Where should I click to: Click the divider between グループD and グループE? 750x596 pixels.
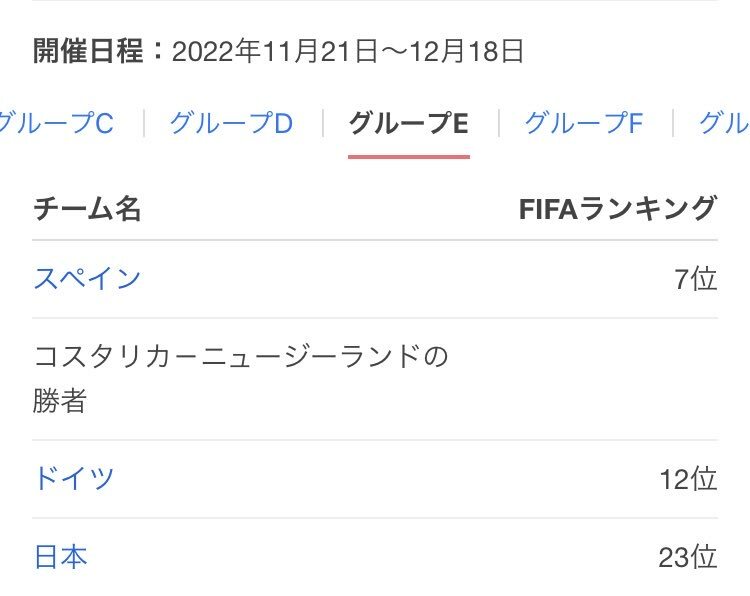(323, 123)
